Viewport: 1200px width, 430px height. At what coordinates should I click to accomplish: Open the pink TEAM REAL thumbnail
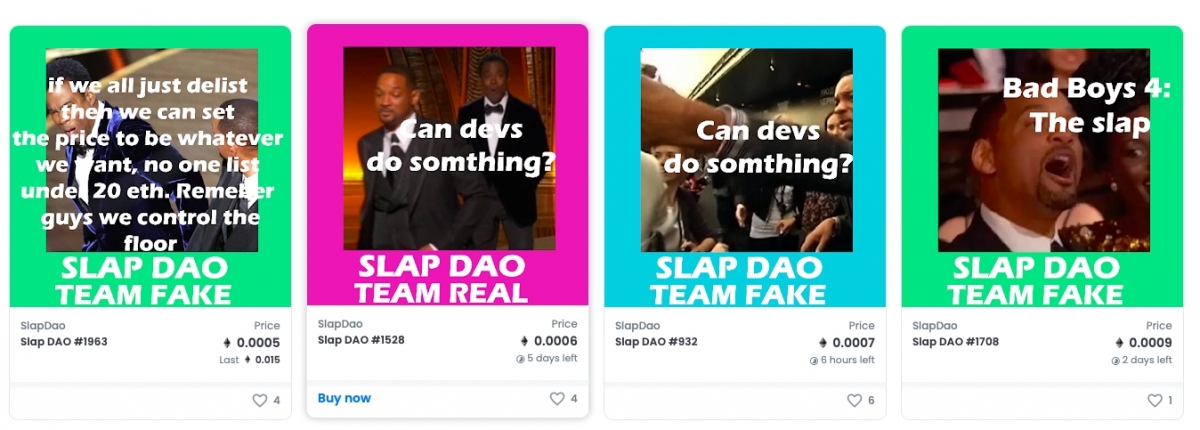click(448, 166)
